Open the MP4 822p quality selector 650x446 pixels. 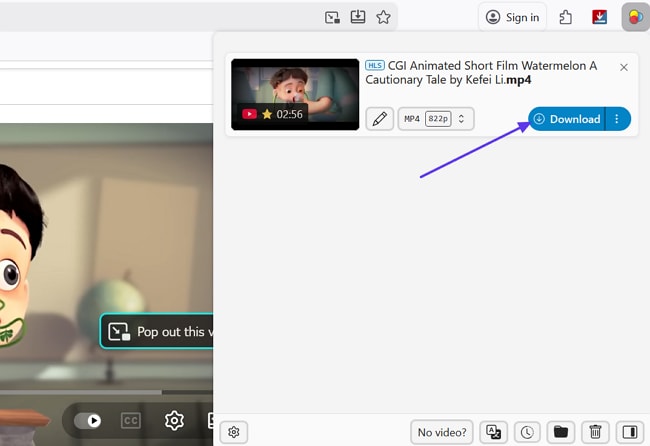[436, 119]
